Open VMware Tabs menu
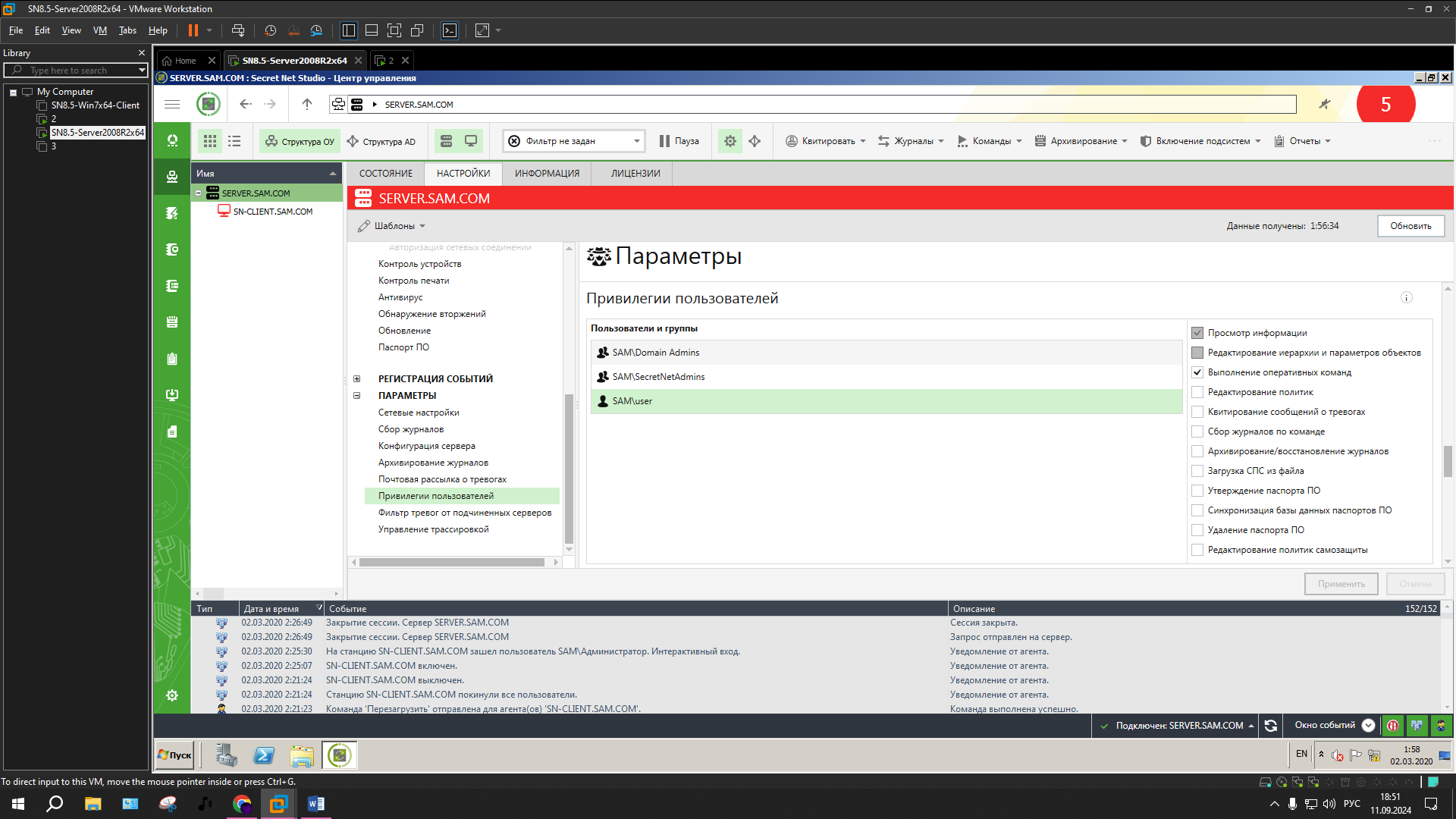This screenshot has height=819, width=1456. [127, 30]
